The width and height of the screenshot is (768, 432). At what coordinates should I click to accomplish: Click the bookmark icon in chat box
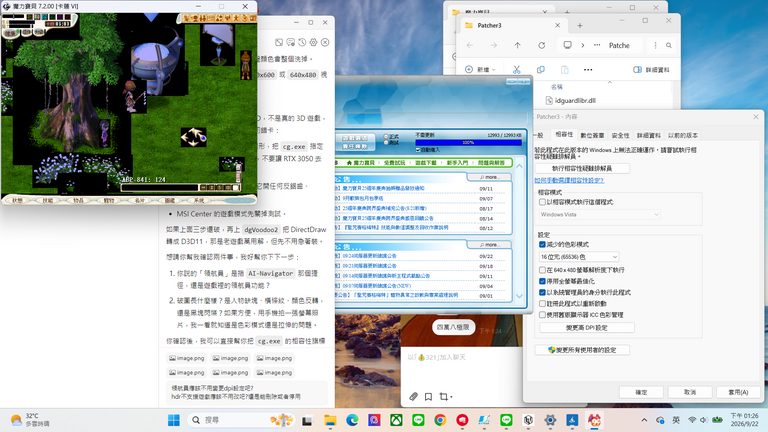click(428, 396)
